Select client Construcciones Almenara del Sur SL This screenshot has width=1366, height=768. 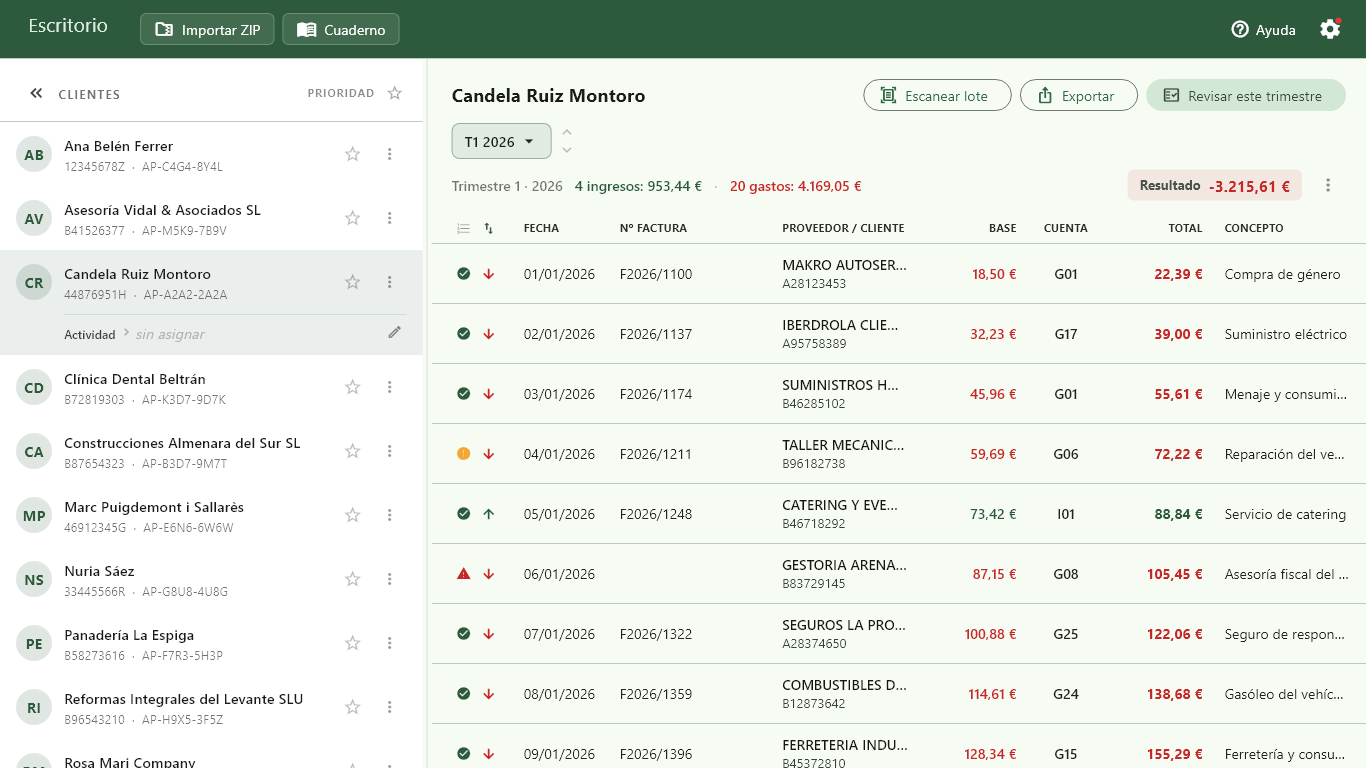point(211,451)
